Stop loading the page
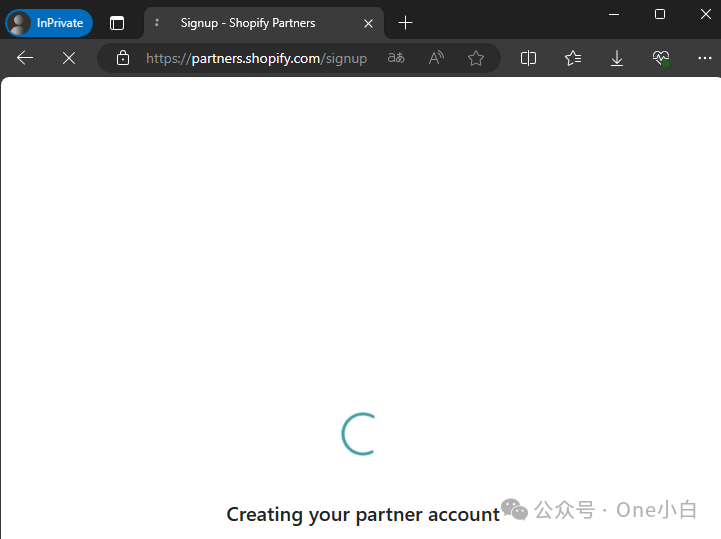 (69, 58)
